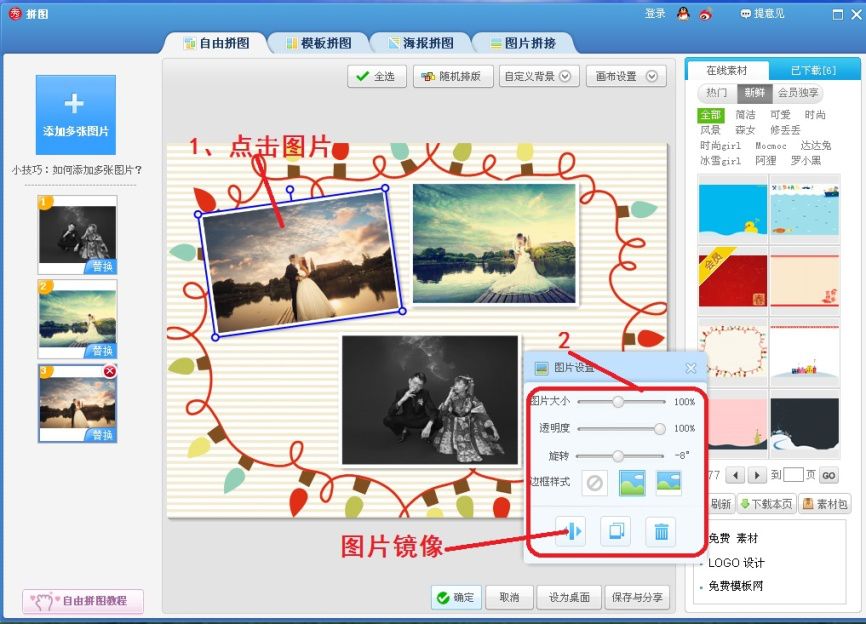Screen dimensions: 866x624
Task: Switch to 模板拼图 tab
Action: pyautogui.click(x=319, y=43)
